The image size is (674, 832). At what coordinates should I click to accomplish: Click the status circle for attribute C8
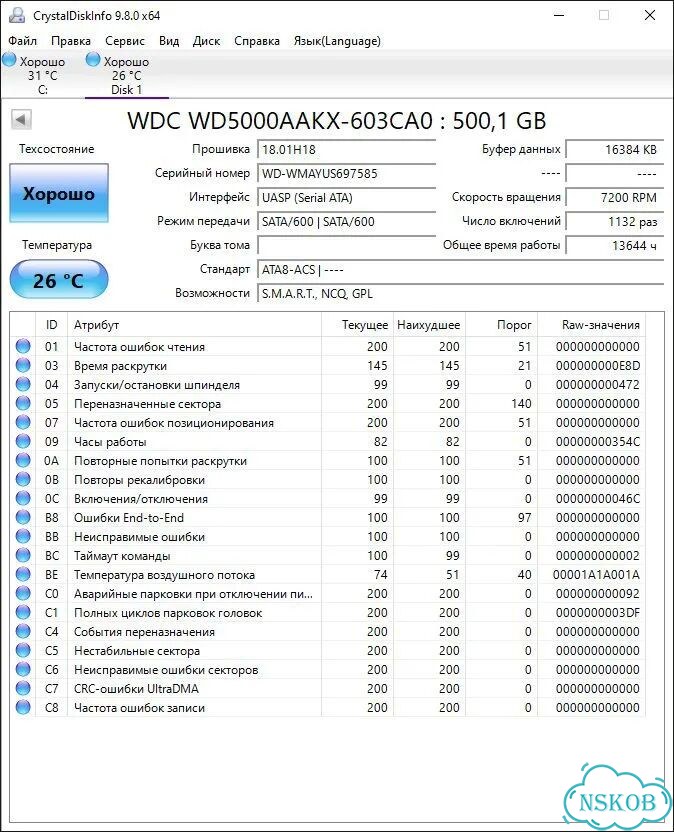point(23,708)
